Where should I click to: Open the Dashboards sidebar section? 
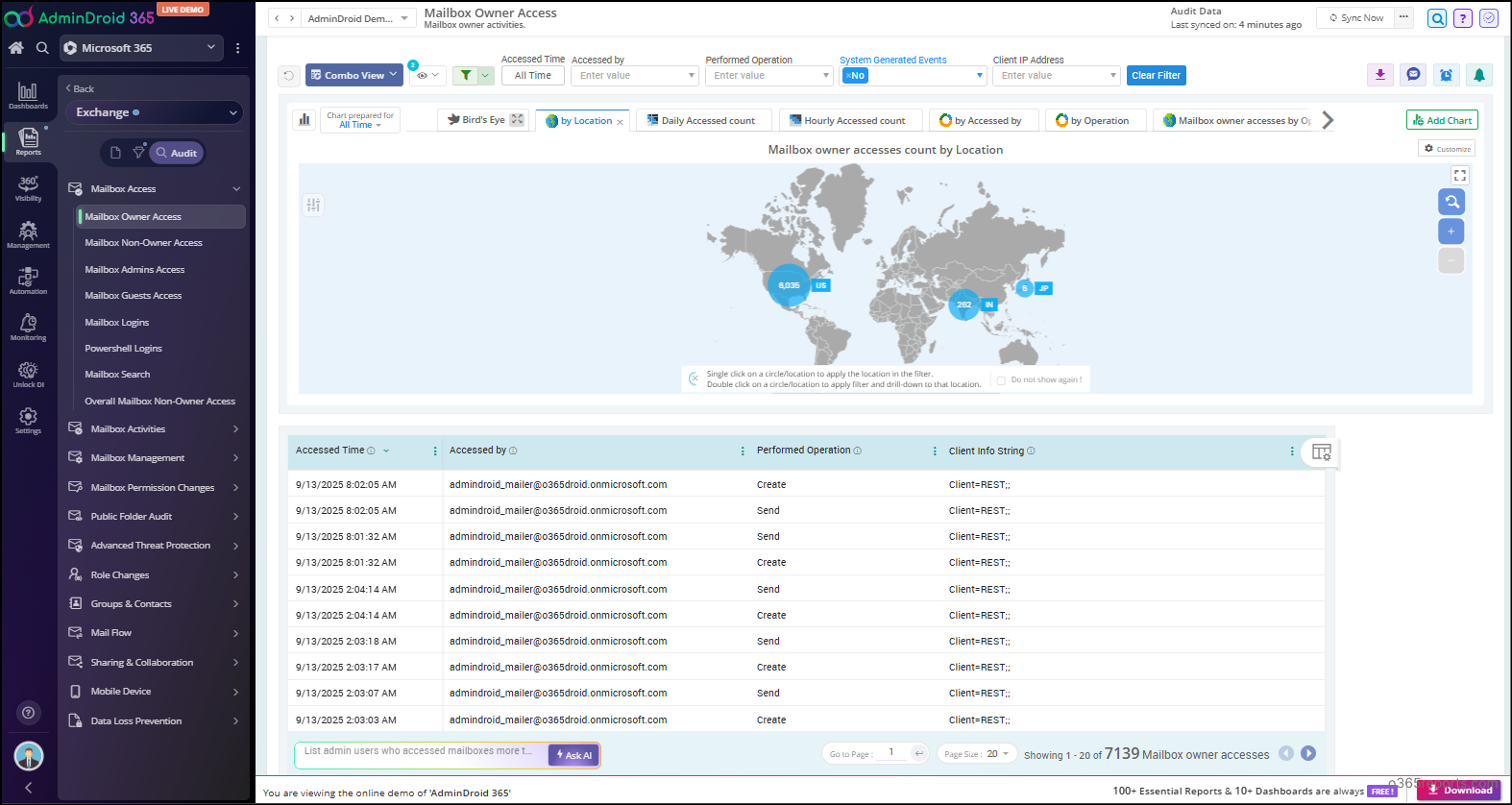[28, 95]
